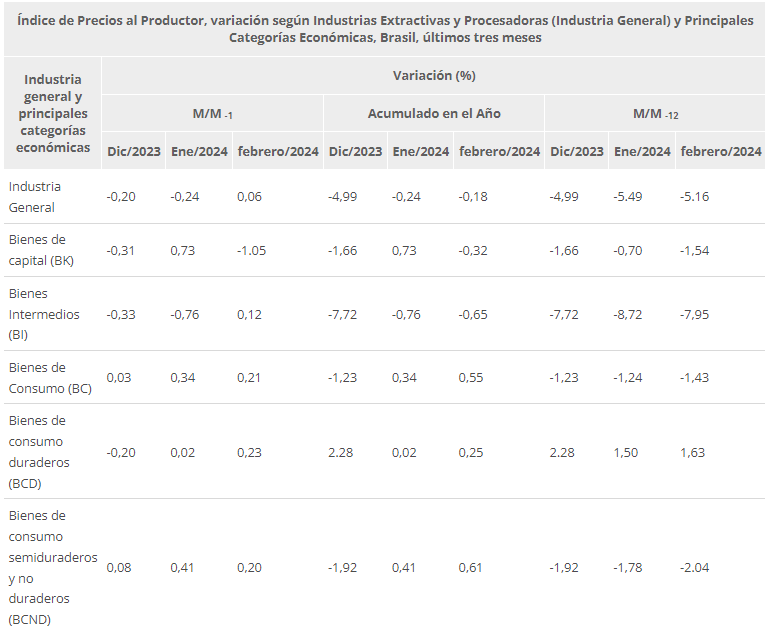The height and width of the screenshot is (628, 765).
Task: Click the 'Bienes de capital (BK)' row label
Action: [x=44, y=250]
